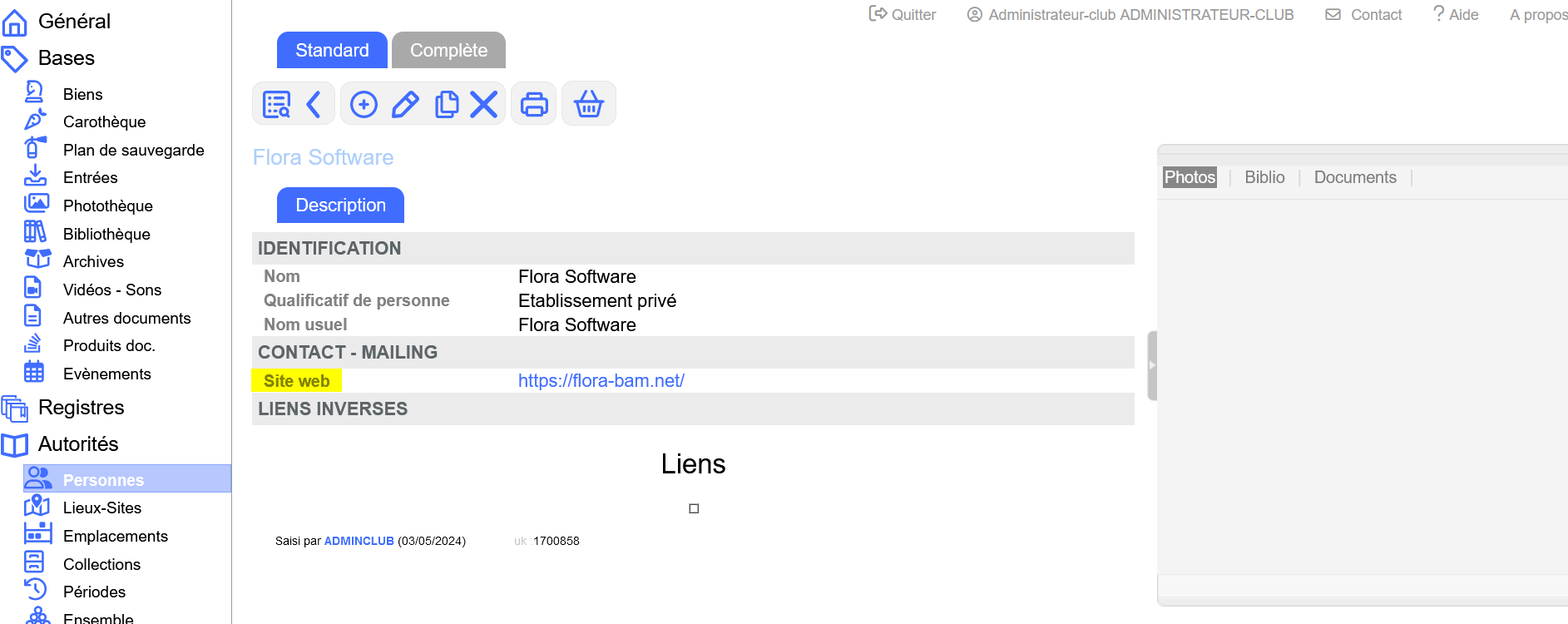
Task: Open the flora-bam.net website link
Action: click(x=601, y=381)
